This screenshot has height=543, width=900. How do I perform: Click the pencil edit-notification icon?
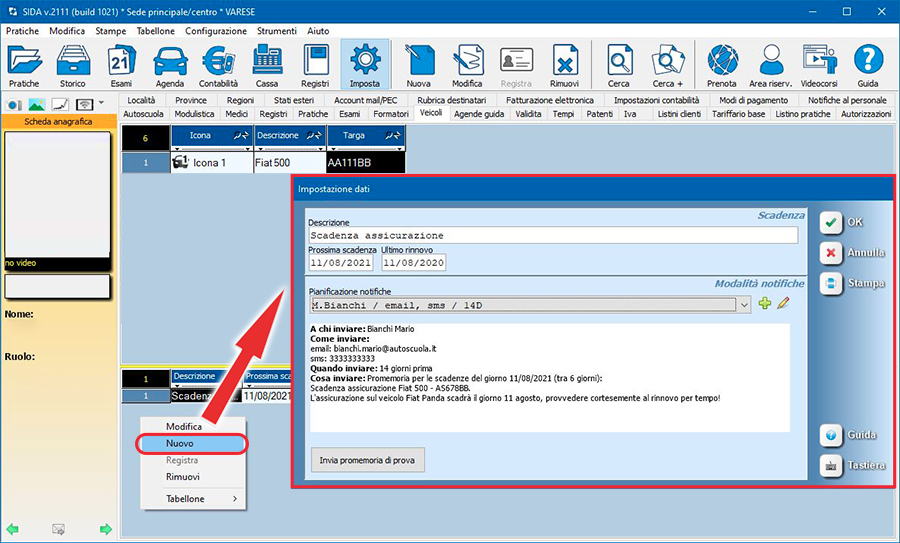click(783, 303)
